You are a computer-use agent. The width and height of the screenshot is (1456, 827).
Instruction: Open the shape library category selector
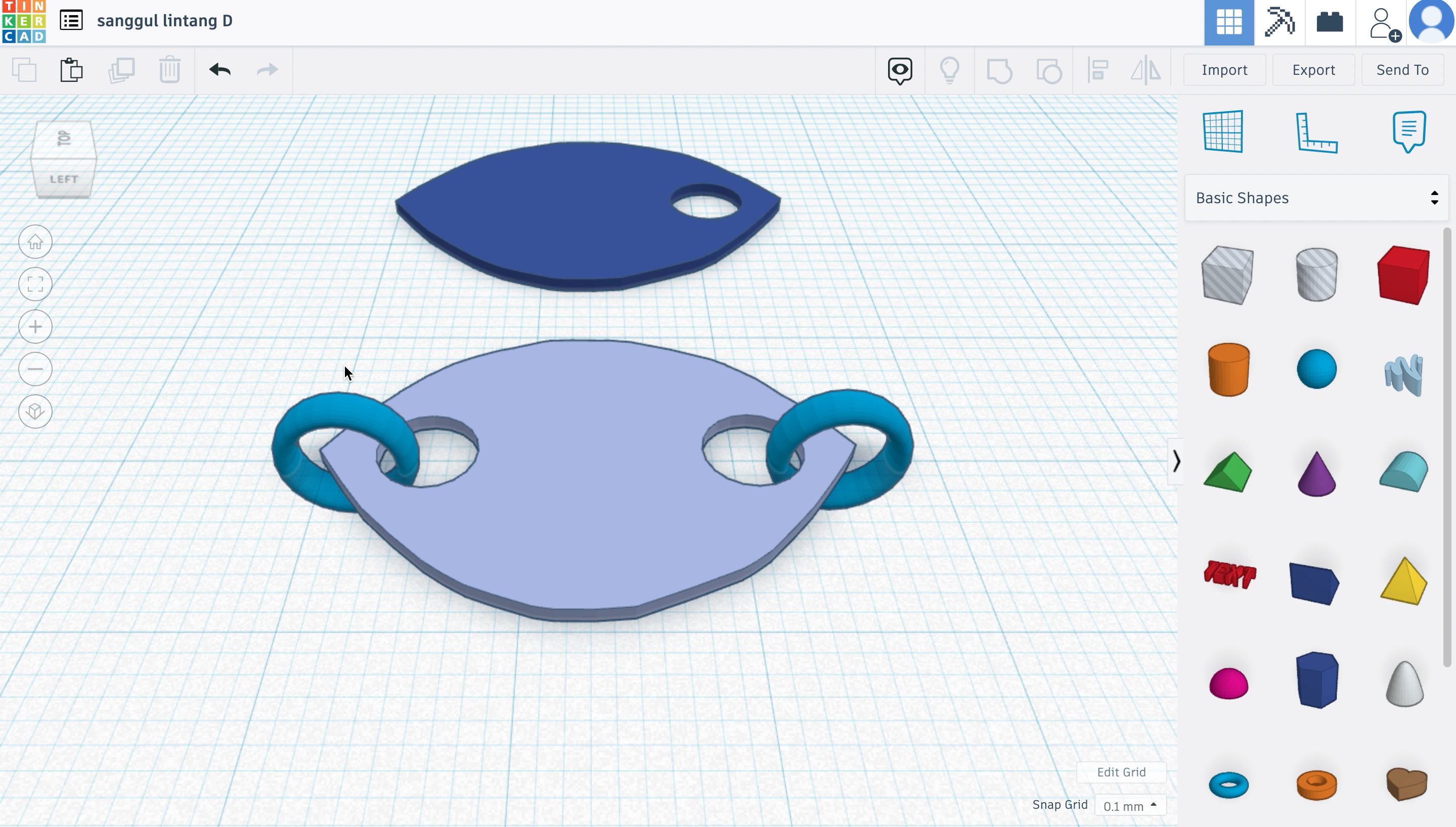1316,197
